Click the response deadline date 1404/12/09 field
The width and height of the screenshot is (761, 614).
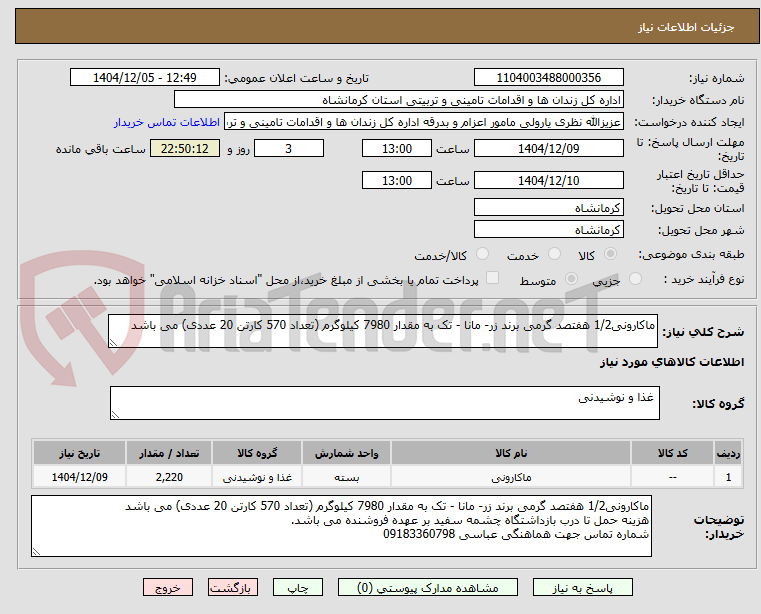pyautogui.click(x=548, y=149)
